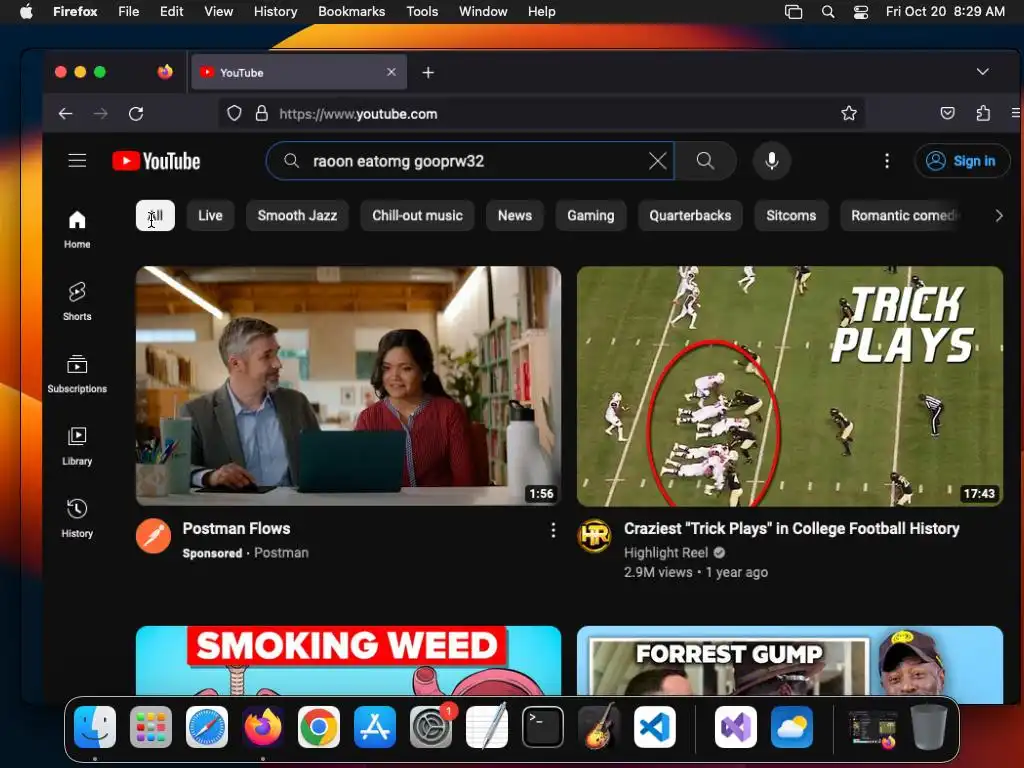Open the Smoking Weed video thumbnail

point(348,661)
